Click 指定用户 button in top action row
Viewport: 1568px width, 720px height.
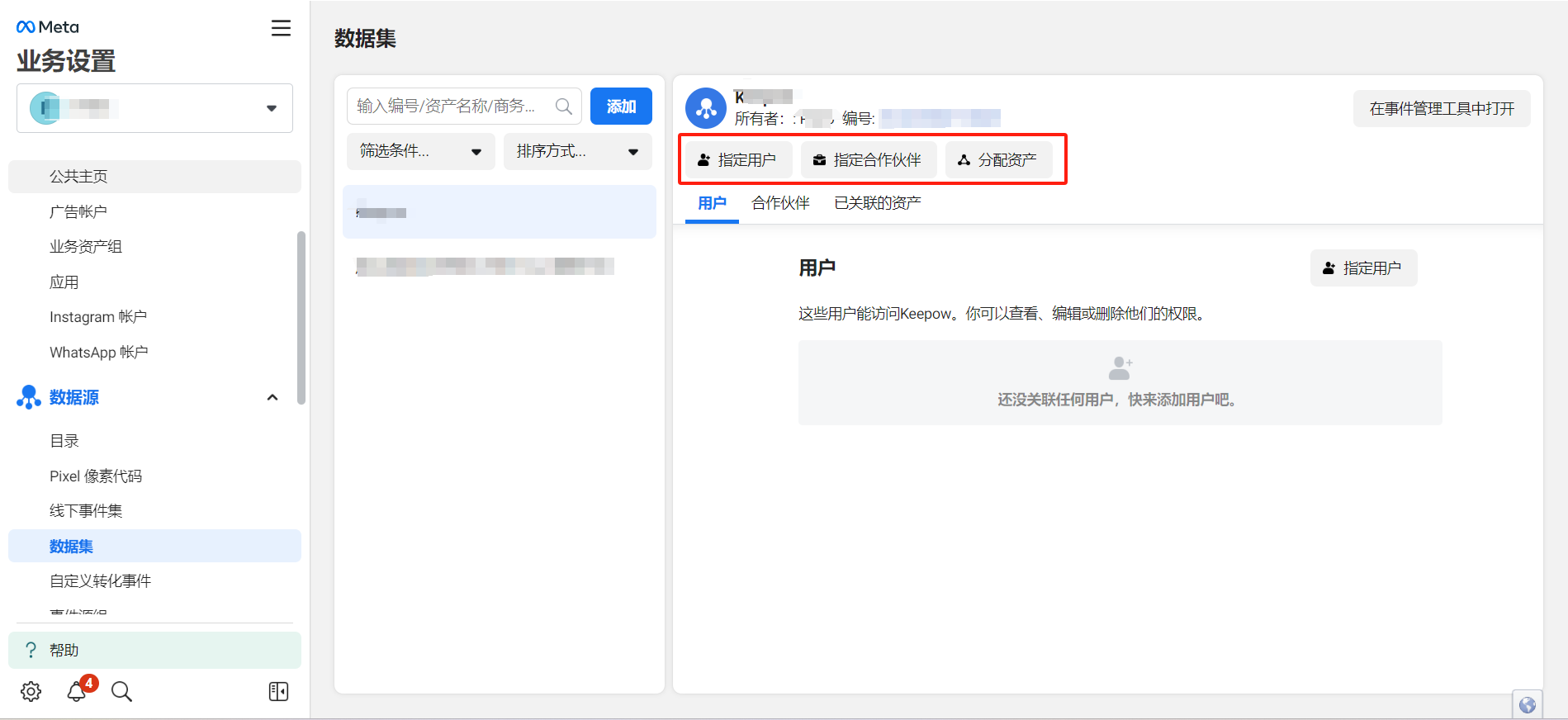coord(739,159)
